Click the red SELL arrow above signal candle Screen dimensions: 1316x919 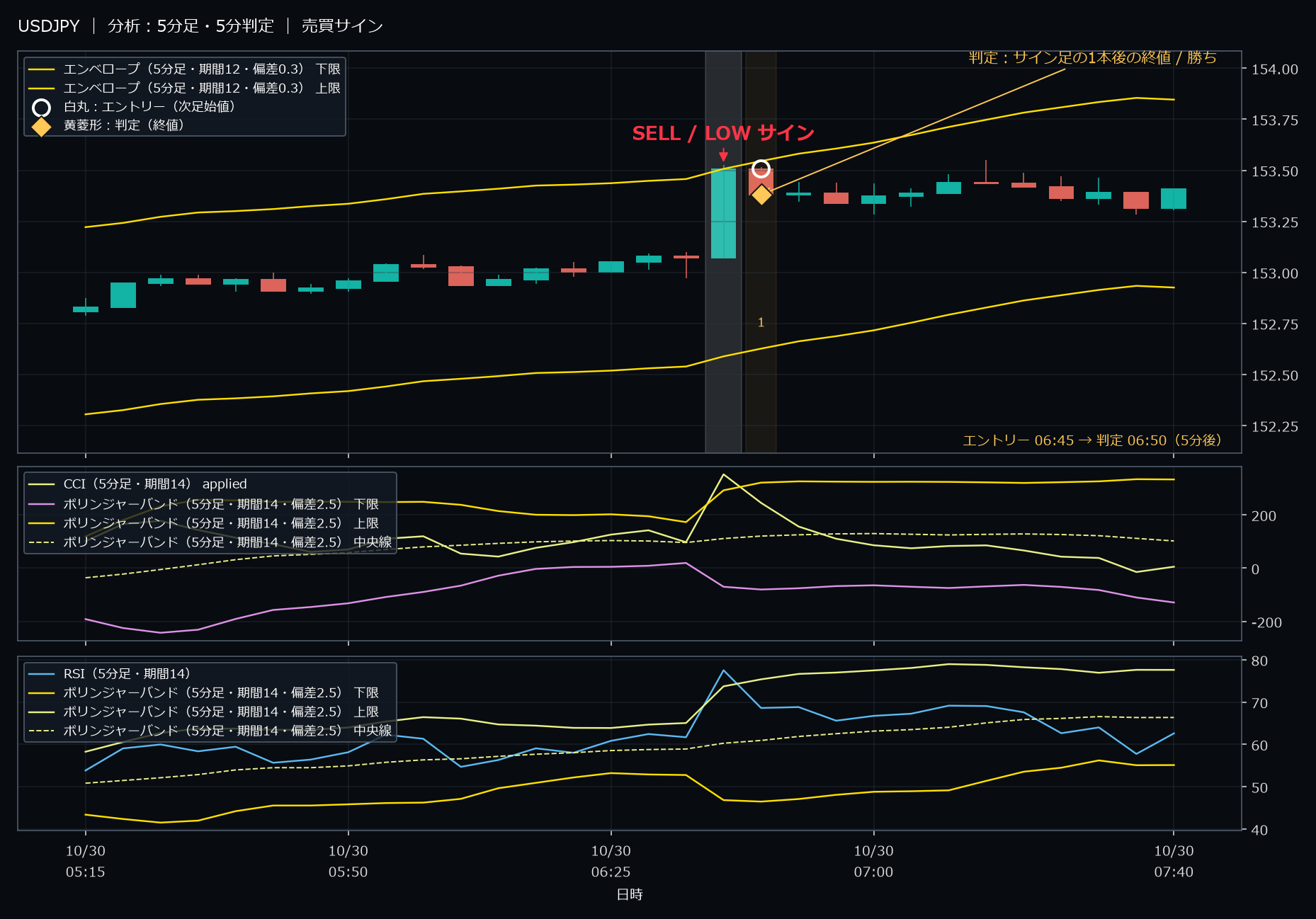(723, 156)
